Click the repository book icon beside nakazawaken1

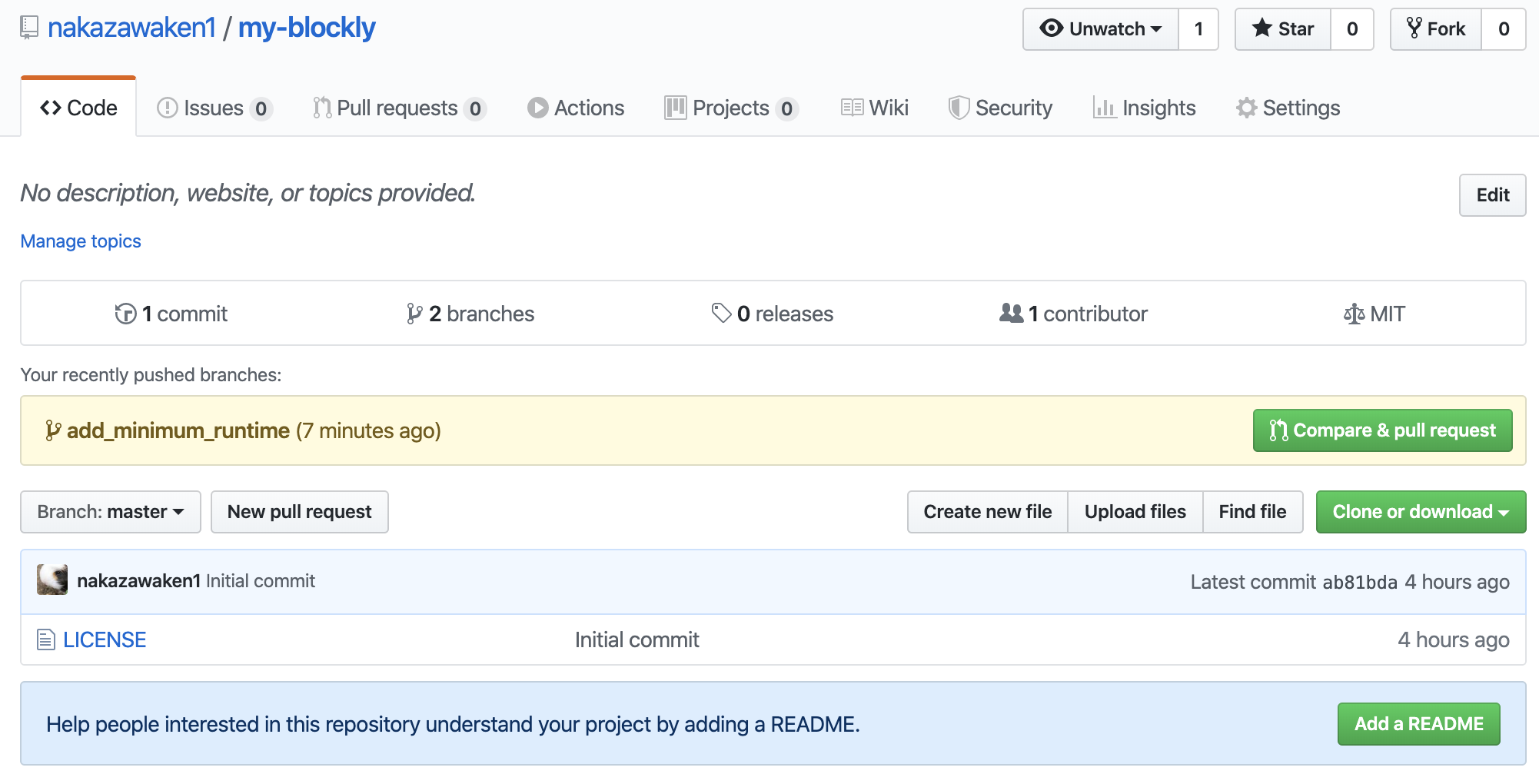tap(28, 27)
